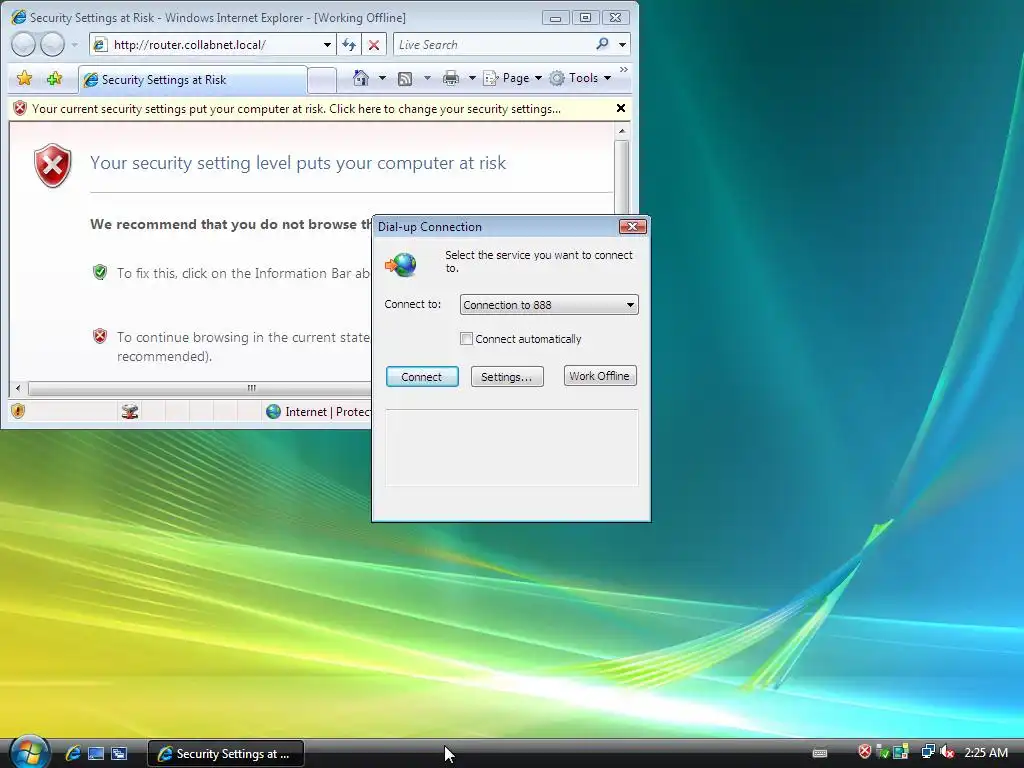Expand the Print options dropdown arrow
Screen dimensions: 1024x768
click(472, 78)
